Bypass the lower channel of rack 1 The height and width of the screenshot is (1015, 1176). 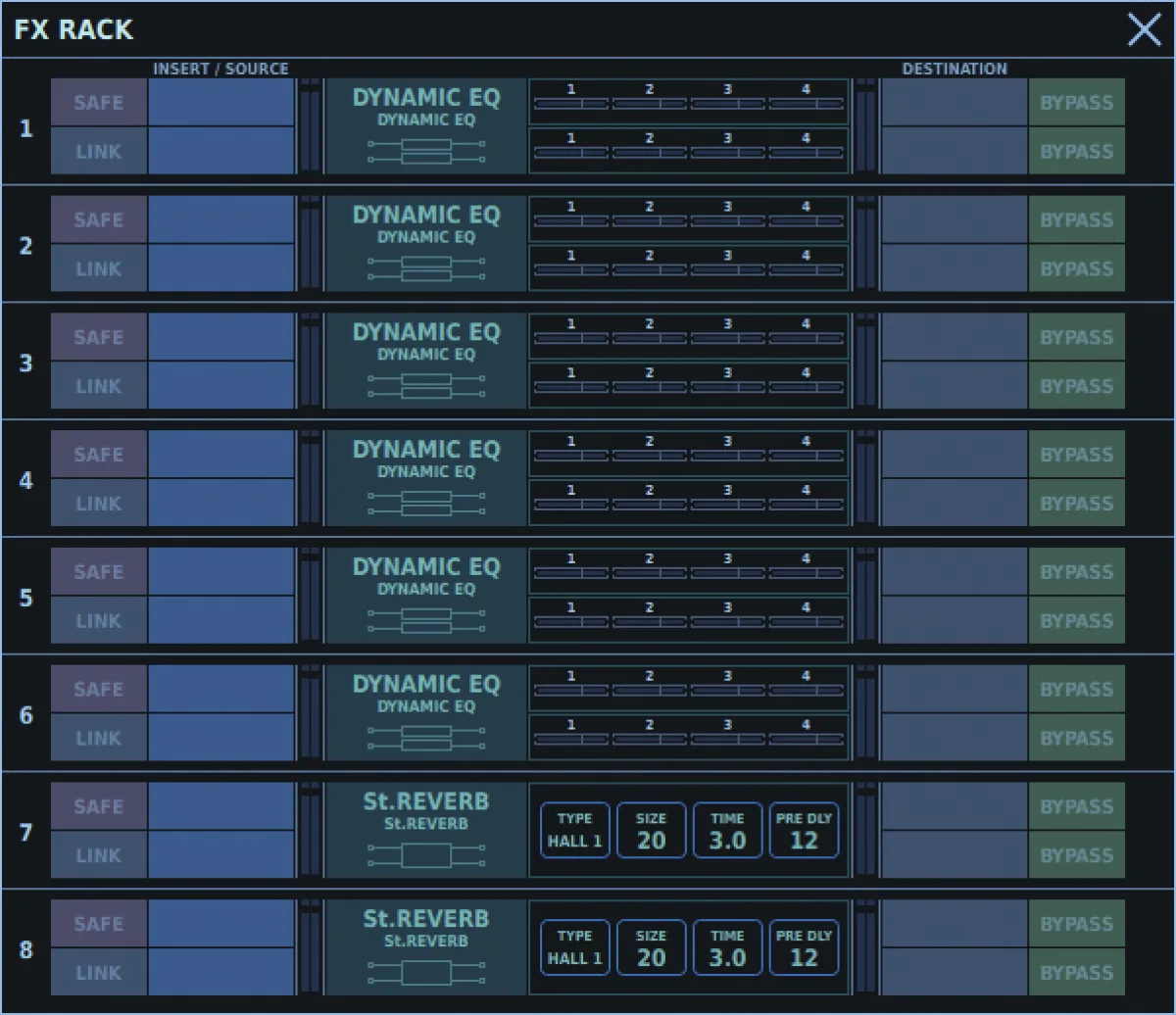pyautogui.click(x=1076, y=151)
